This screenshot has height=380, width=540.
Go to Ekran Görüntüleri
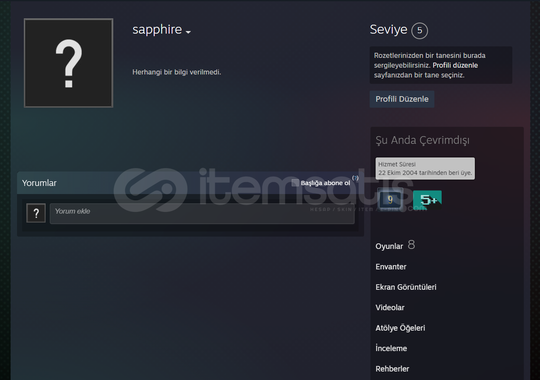click(406, 287)
